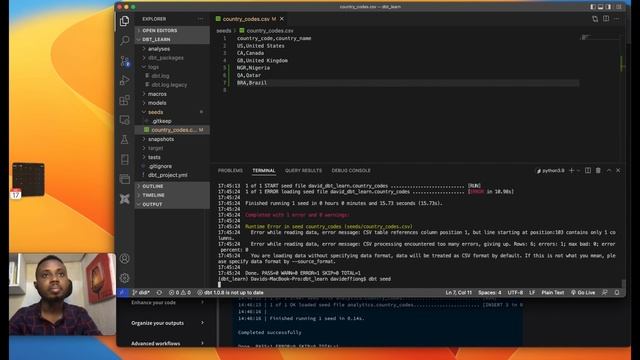
Task: Expand the Open Editors section
Action: [x=172, y=31]
